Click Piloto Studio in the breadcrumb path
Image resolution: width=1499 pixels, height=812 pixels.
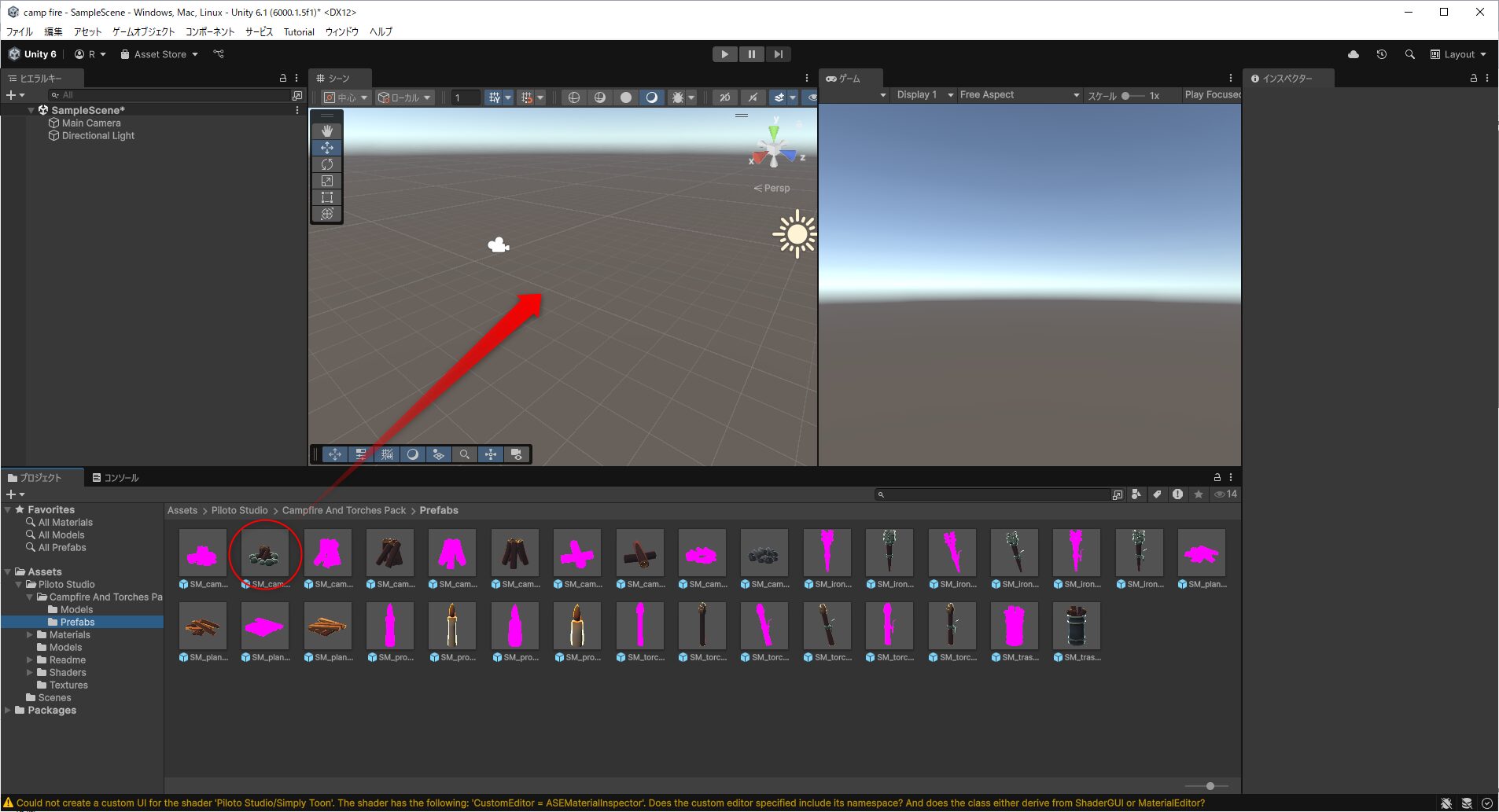[239, 511]
